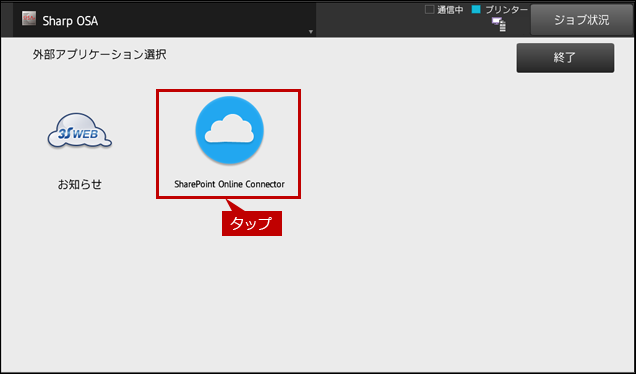This screenshot has height=374, width=636.
Task: Open the ジョブ状況 job status button
Action: (x=582, y=20)
